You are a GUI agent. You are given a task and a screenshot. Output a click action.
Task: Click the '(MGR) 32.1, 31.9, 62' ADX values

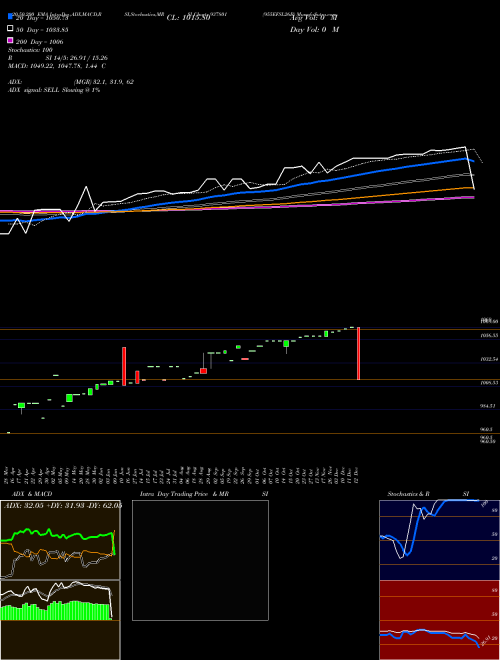point(104,82)
